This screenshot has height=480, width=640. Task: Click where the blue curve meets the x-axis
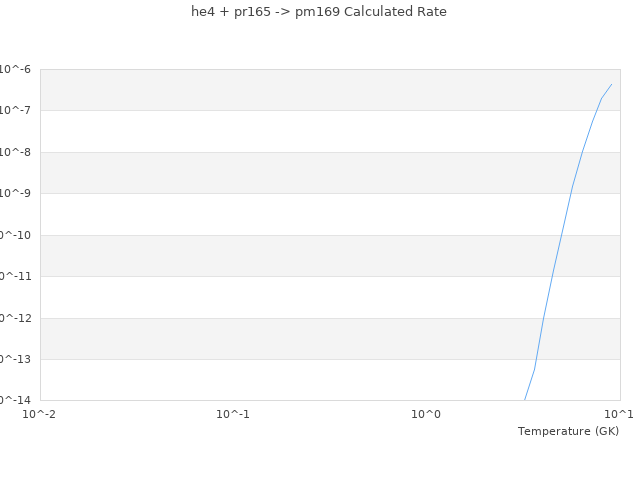pos(525,400)
